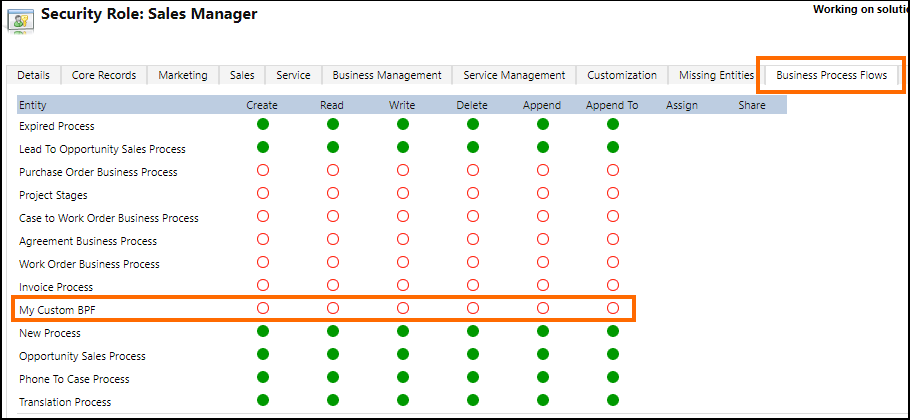Viewport: 910px width, 420px height.
Task: Select the Sales tab
Action: 242,75
